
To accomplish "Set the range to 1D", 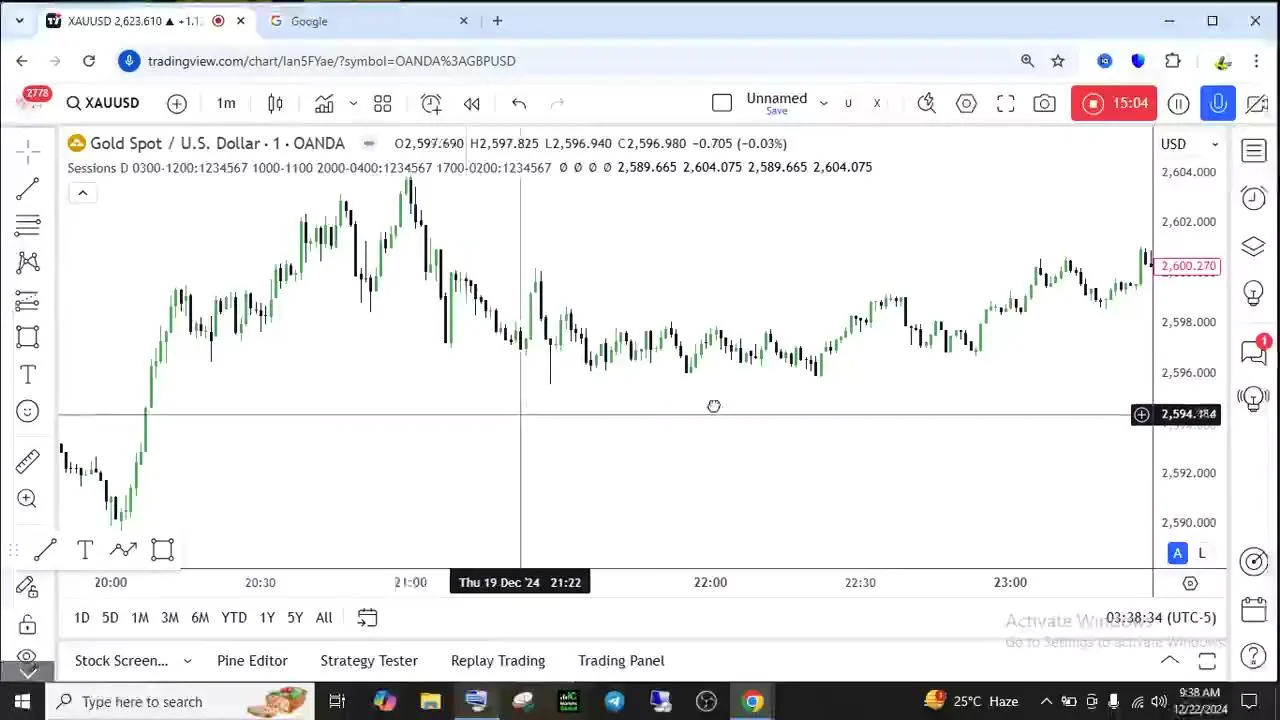I will pyautogui.click(x=82, y=617).
